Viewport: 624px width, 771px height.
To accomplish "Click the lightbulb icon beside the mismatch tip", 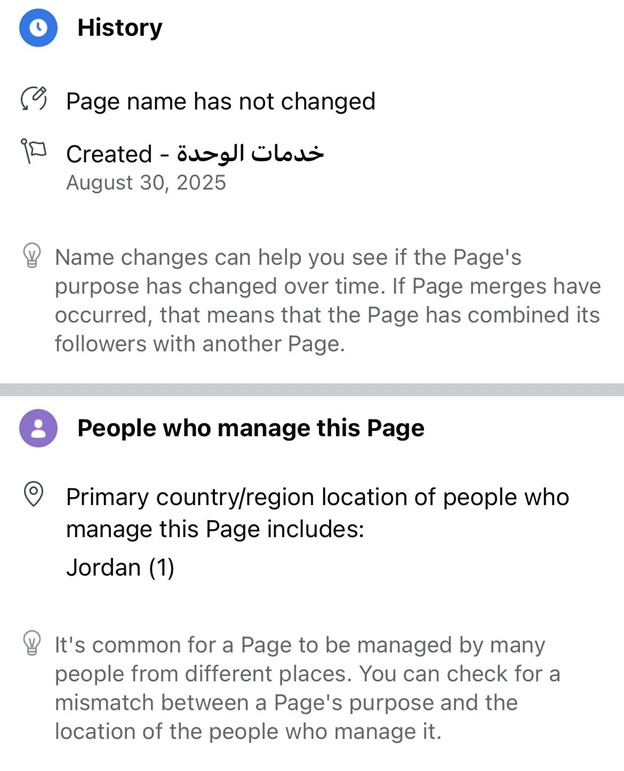I will (31, 645).
